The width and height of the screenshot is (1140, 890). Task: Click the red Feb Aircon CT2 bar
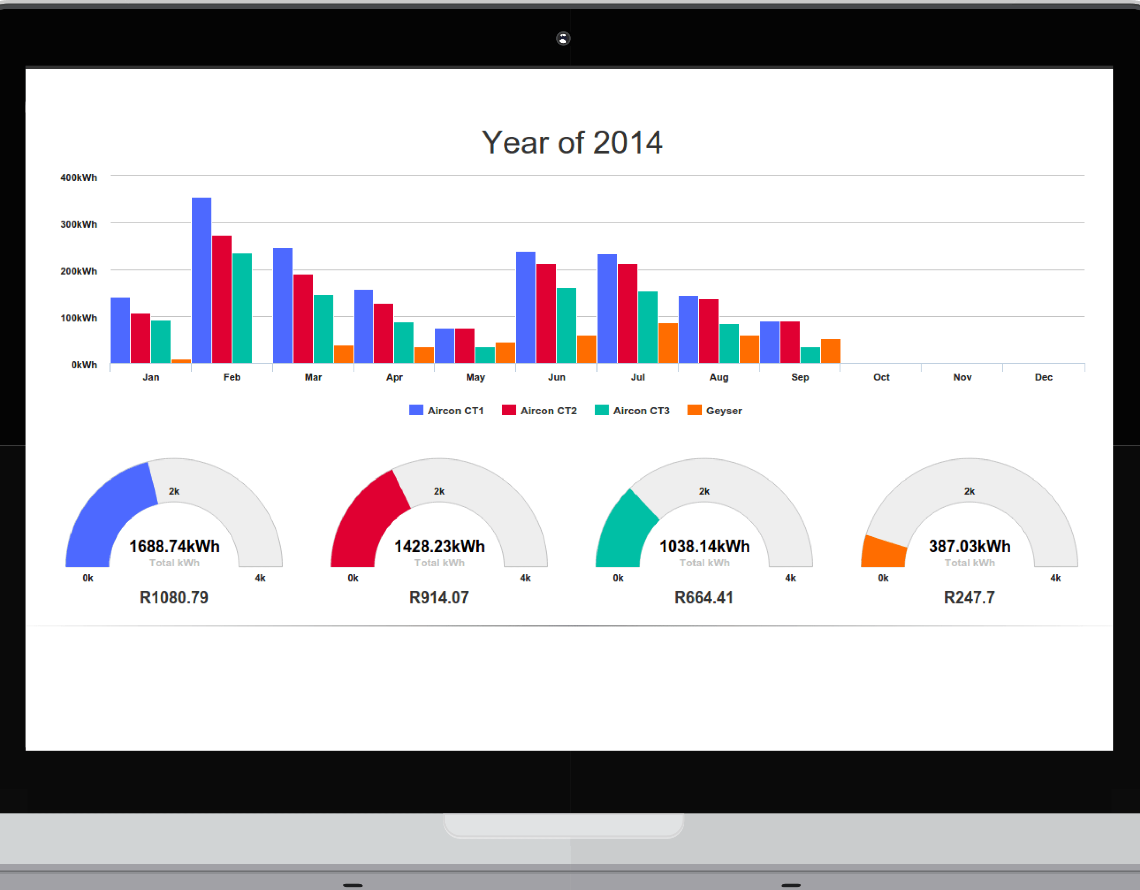tap(221, 300)
